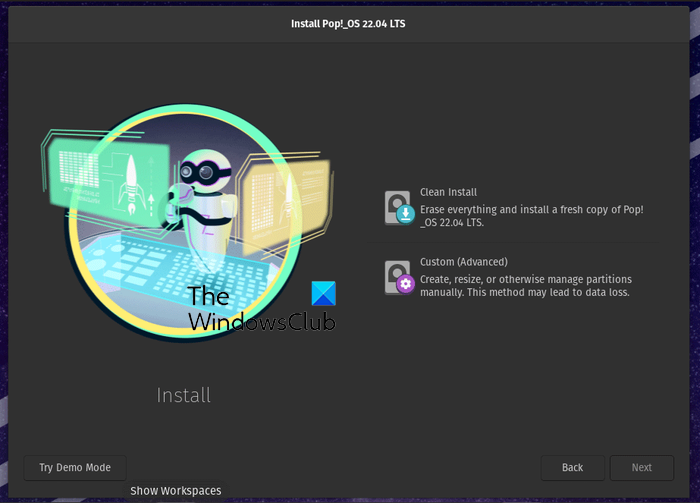700x503 pixels.
Task: Click the Try Demo Mode button
Action: point(75,467)
